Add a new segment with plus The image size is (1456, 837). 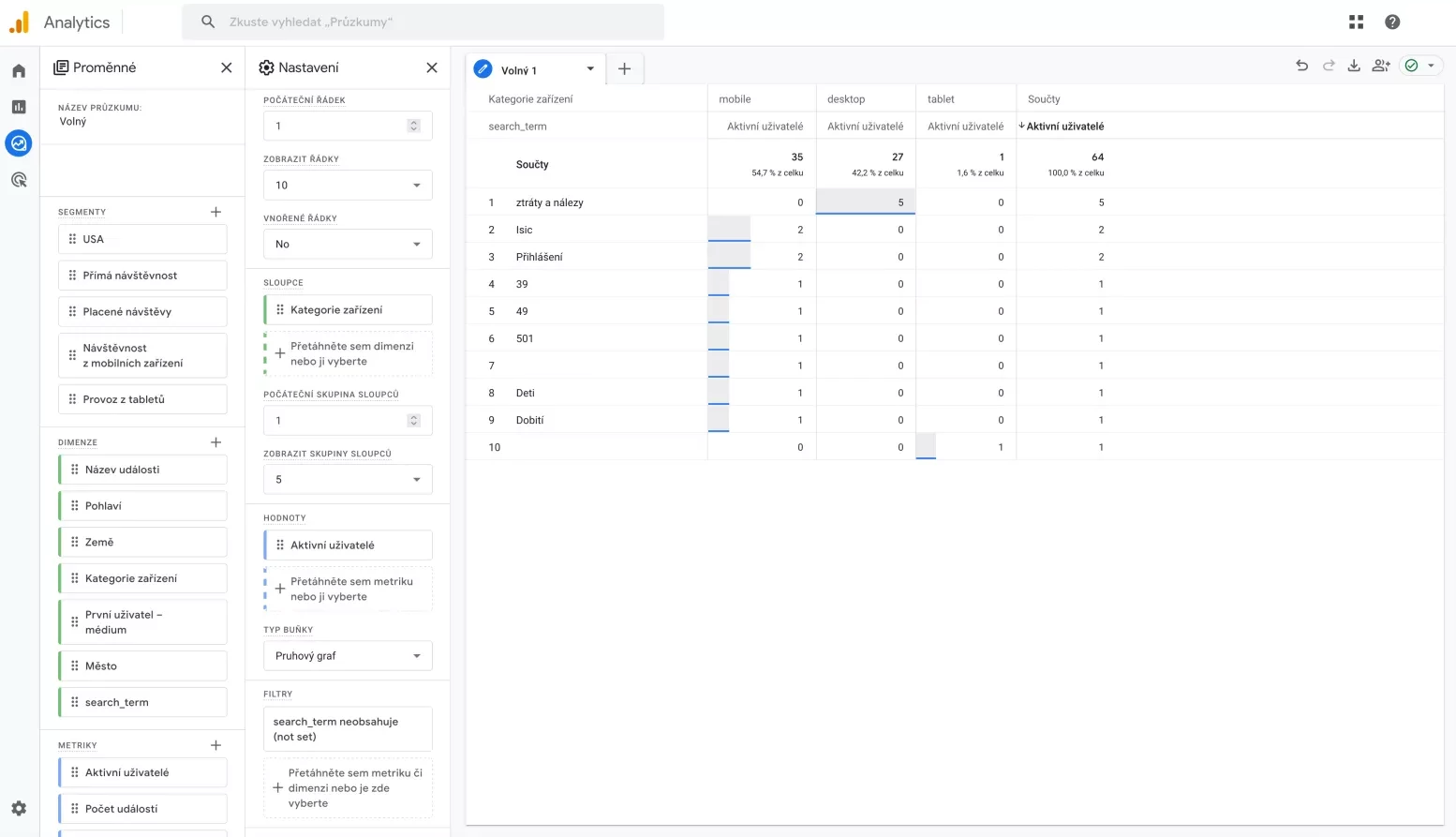coord(215,212)
